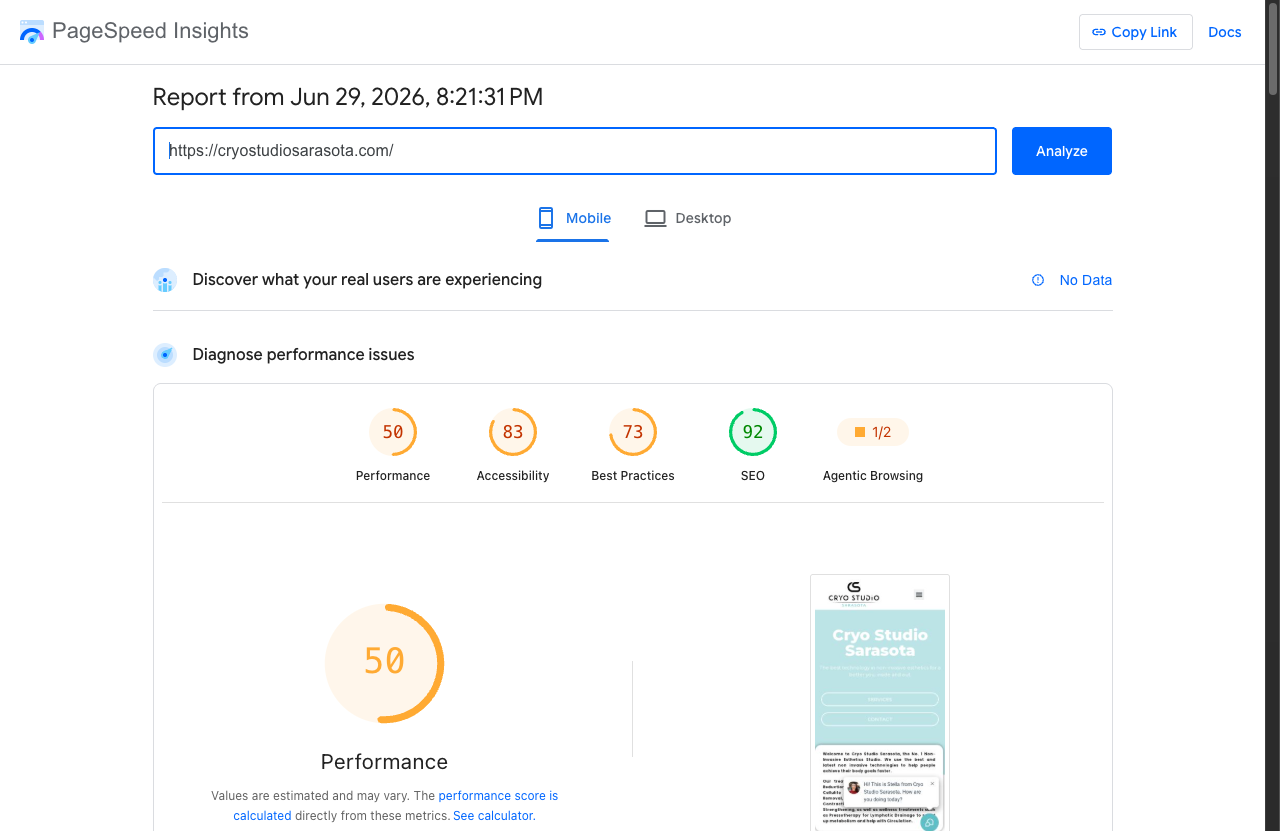Click the SEO label under score 92
This screenshot has height=831, width=1280.
coord(753,476)
